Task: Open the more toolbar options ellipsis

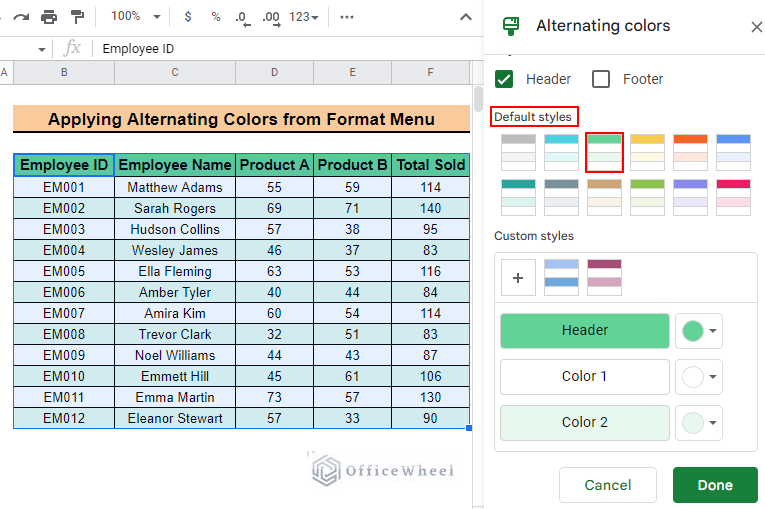Action: click(x=346, y=17)
